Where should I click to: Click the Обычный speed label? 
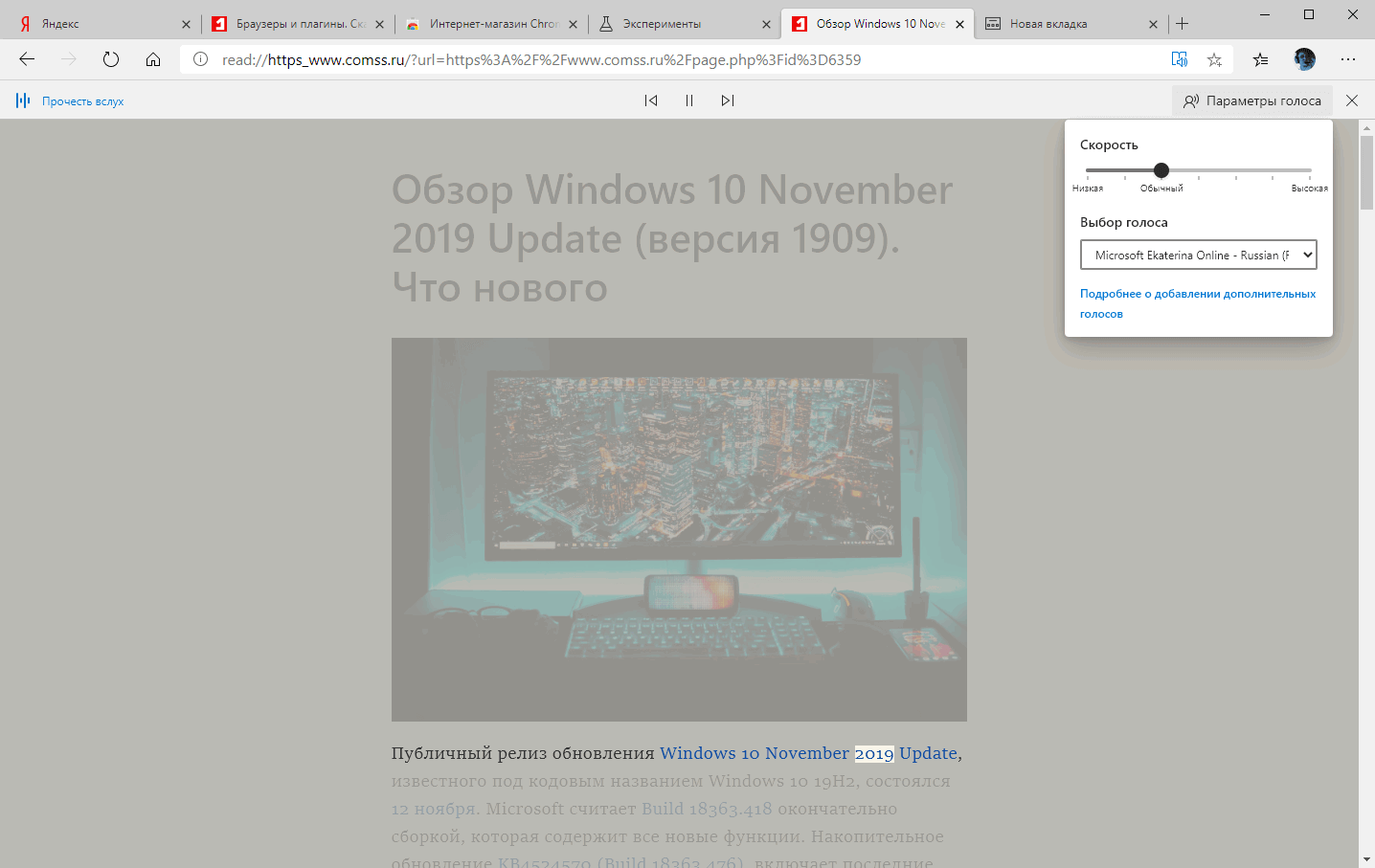[x=1161, y=189]
